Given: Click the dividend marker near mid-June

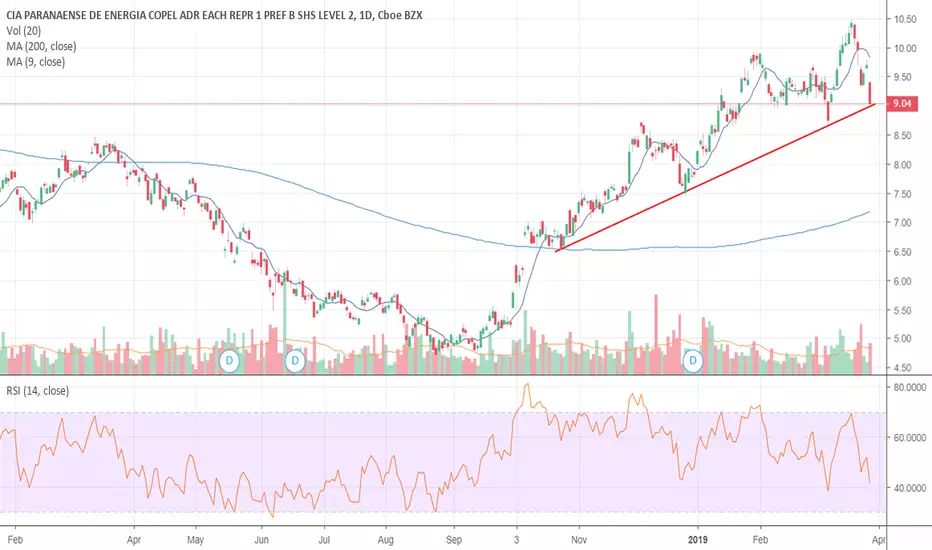Looking at the screenshot, I should (x=295, y=360).
